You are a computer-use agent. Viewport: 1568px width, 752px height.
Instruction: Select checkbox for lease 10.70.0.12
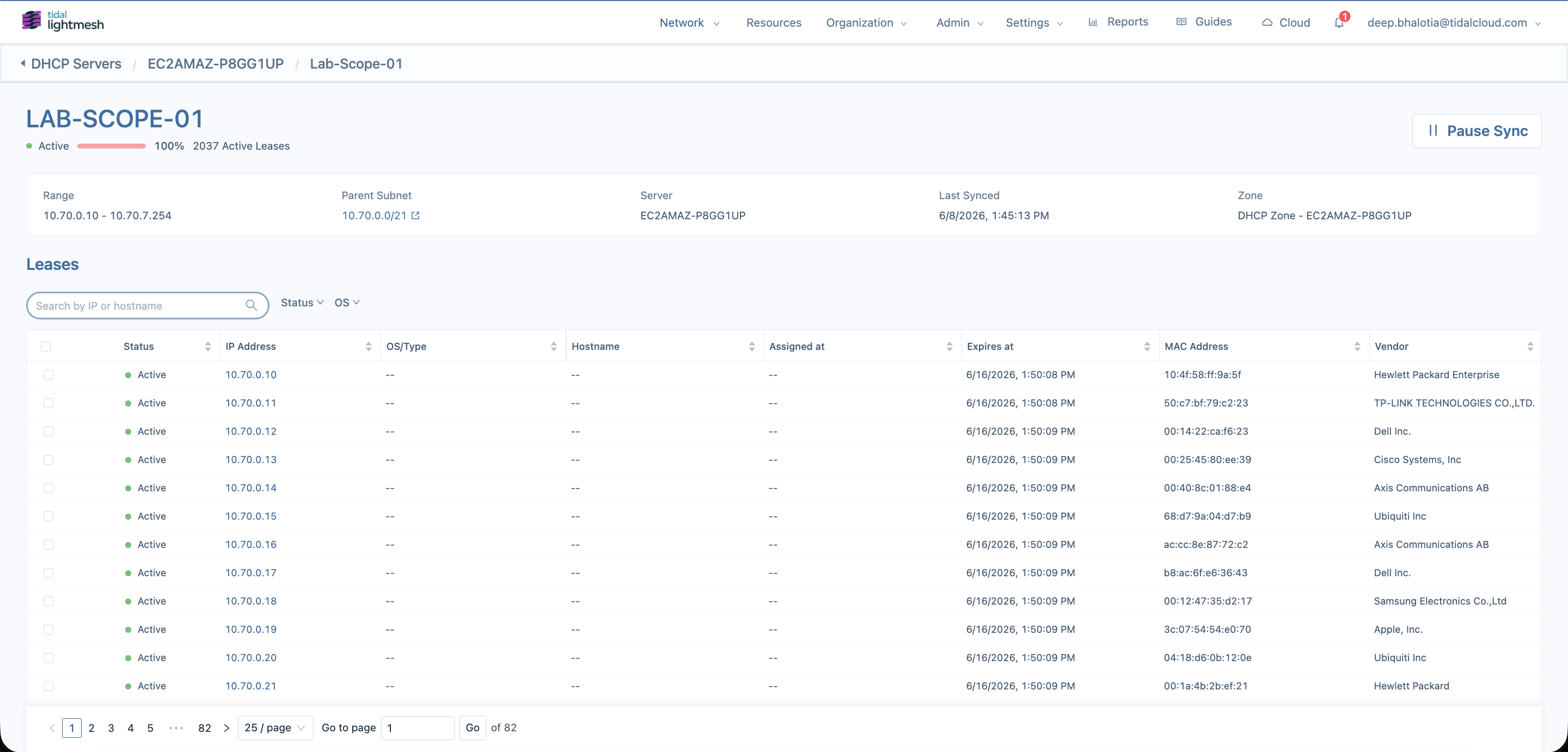[48, 432]
